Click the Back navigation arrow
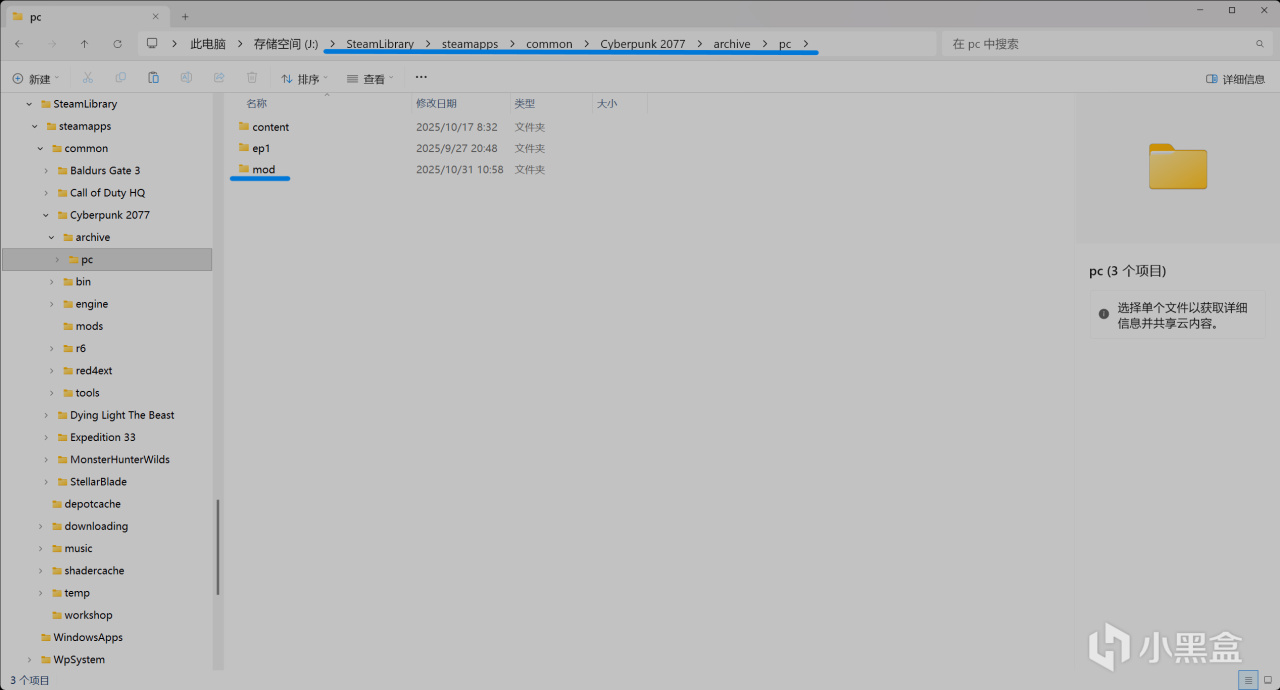The height and width of the screenshot is (690, 1280). pyautogui.click(x=19, y=44)
